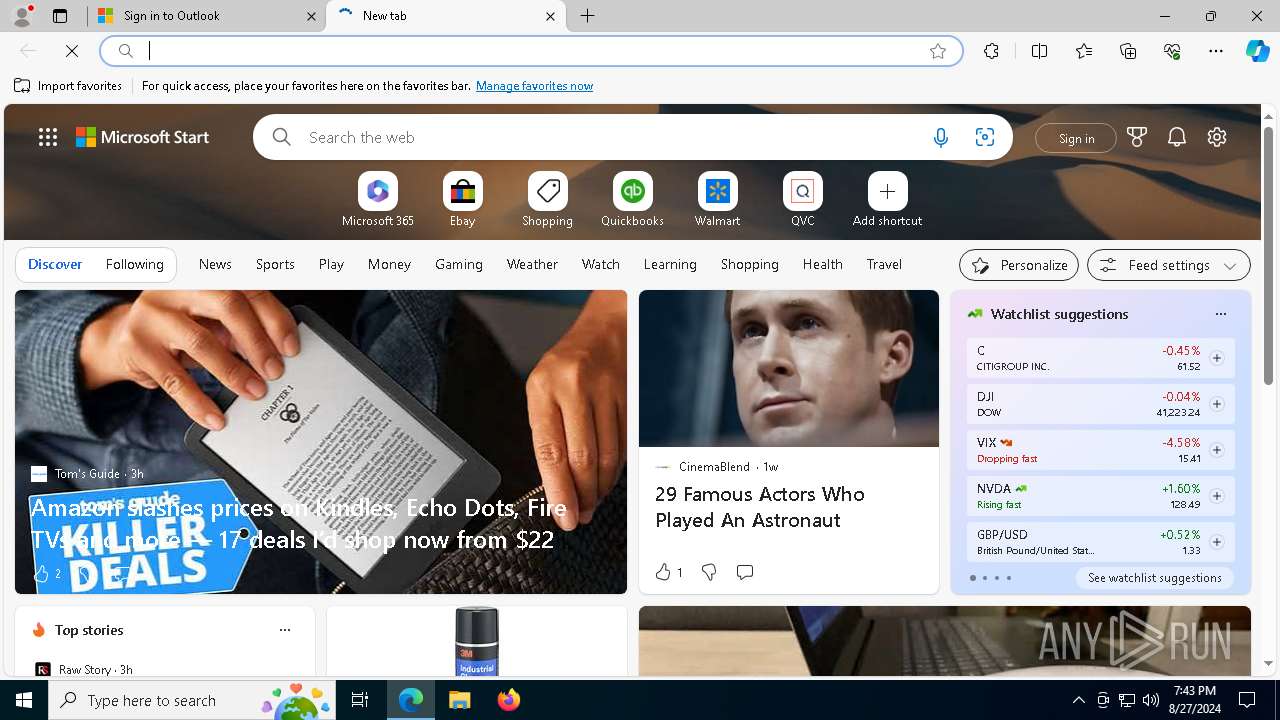Viewport: 1280px width, 720px height.
Task: Dislike the astronaut actors article
Action: tap(709, 572)
